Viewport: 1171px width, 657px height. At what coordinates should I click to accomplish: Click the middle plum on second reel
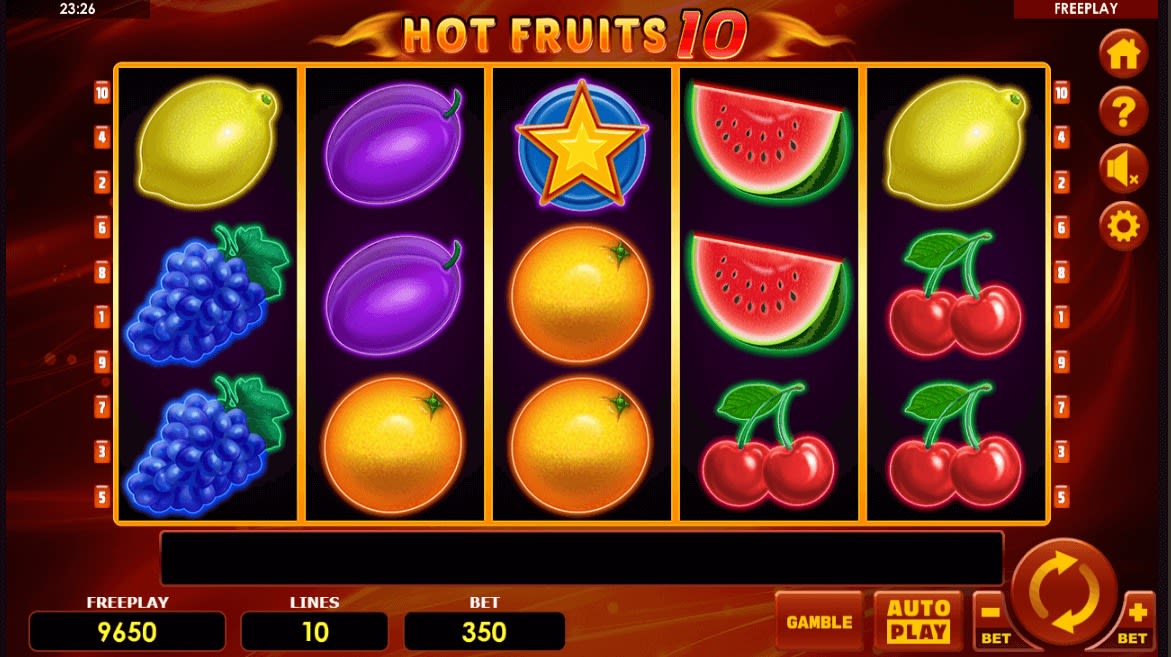coord(394,294)
